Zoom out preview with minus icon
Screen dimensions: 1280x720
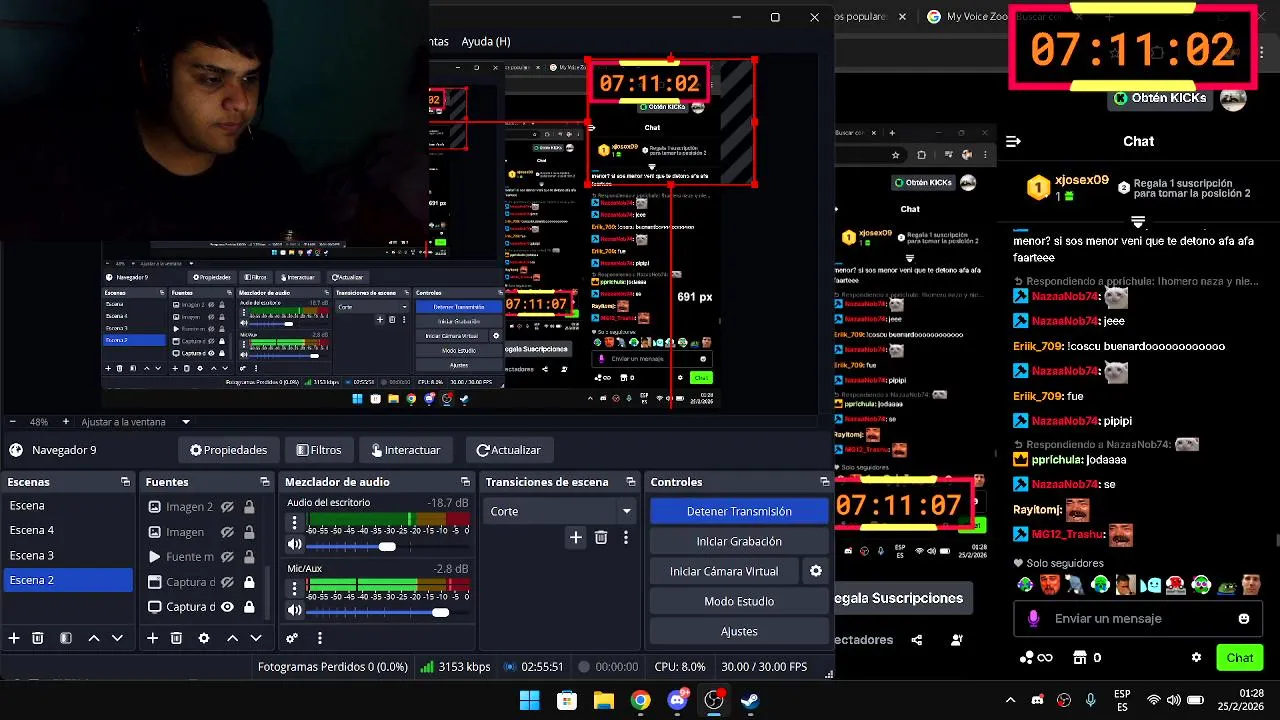click(12, 422)
